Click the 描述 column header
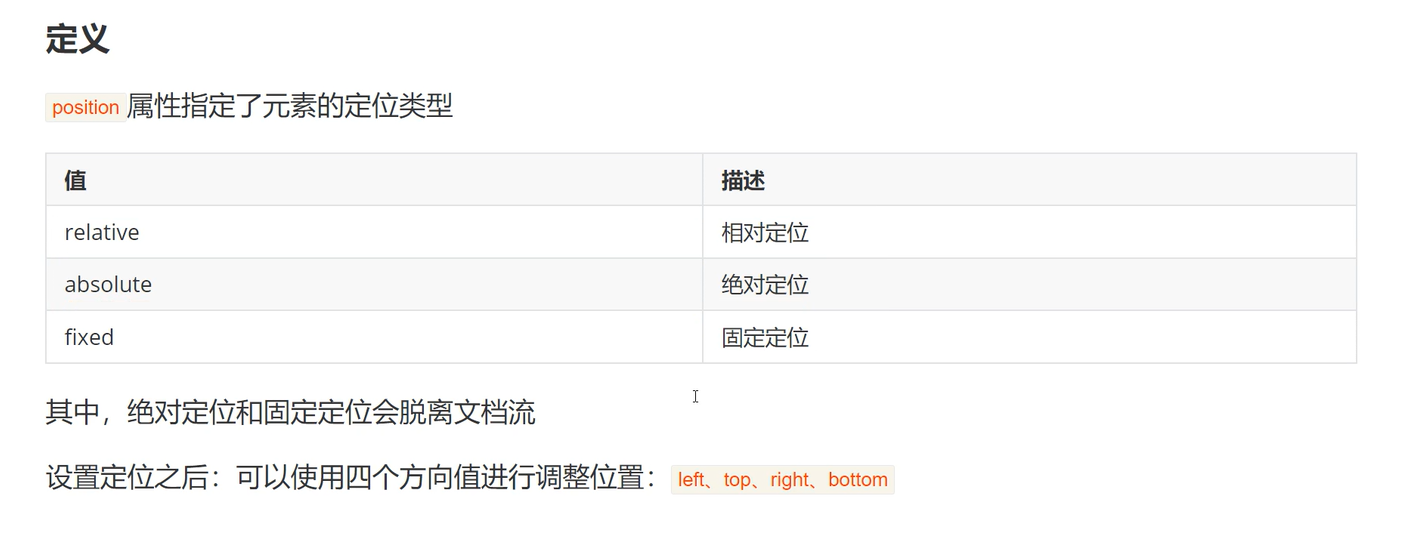This screenshot has width=1424, height=534. (743, 180)
